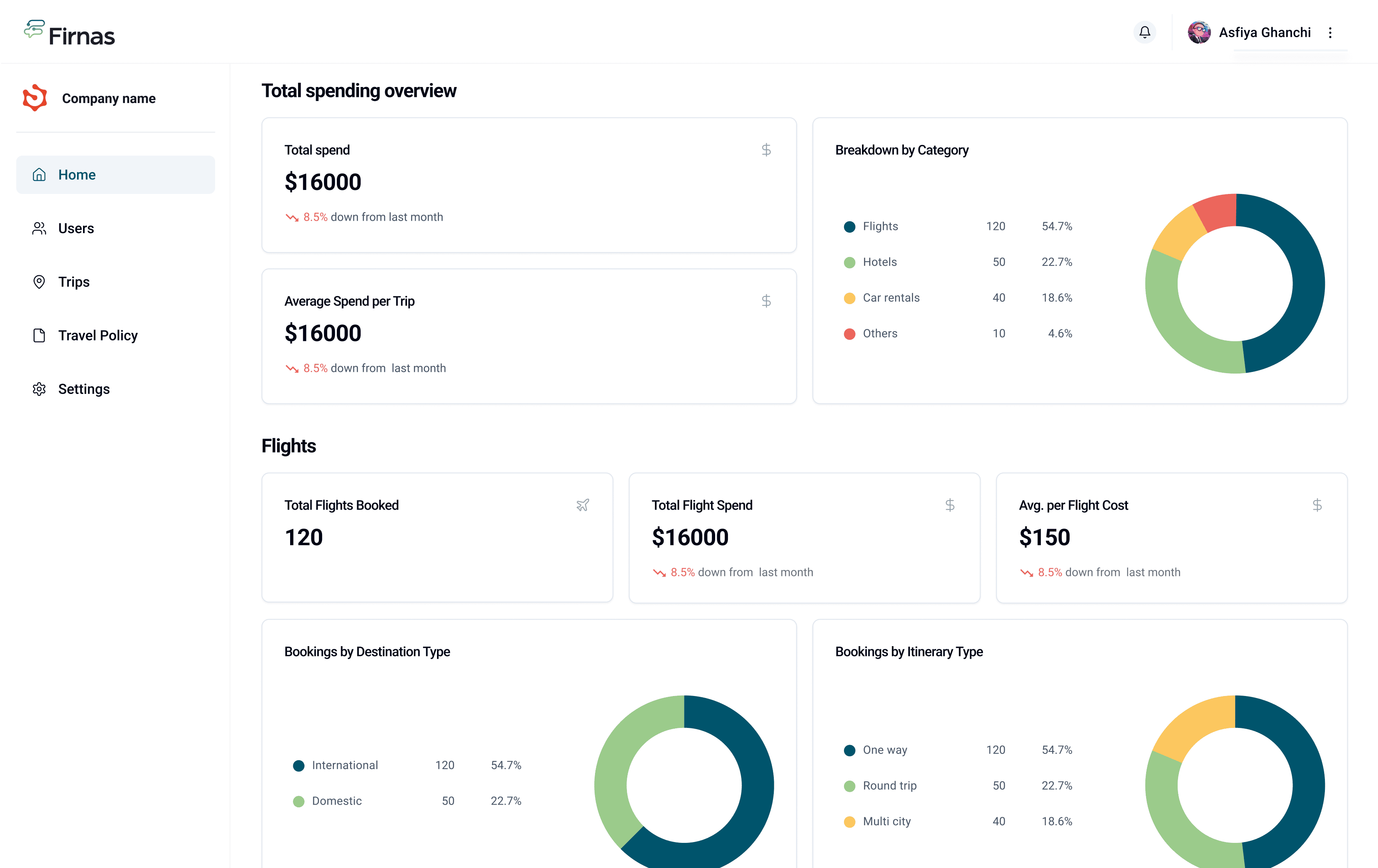Image resolution: width=1378 pixels, height=868 pixels.
Task: Click the Breakdown by Category donut chart
Action: click(1235, 283)
